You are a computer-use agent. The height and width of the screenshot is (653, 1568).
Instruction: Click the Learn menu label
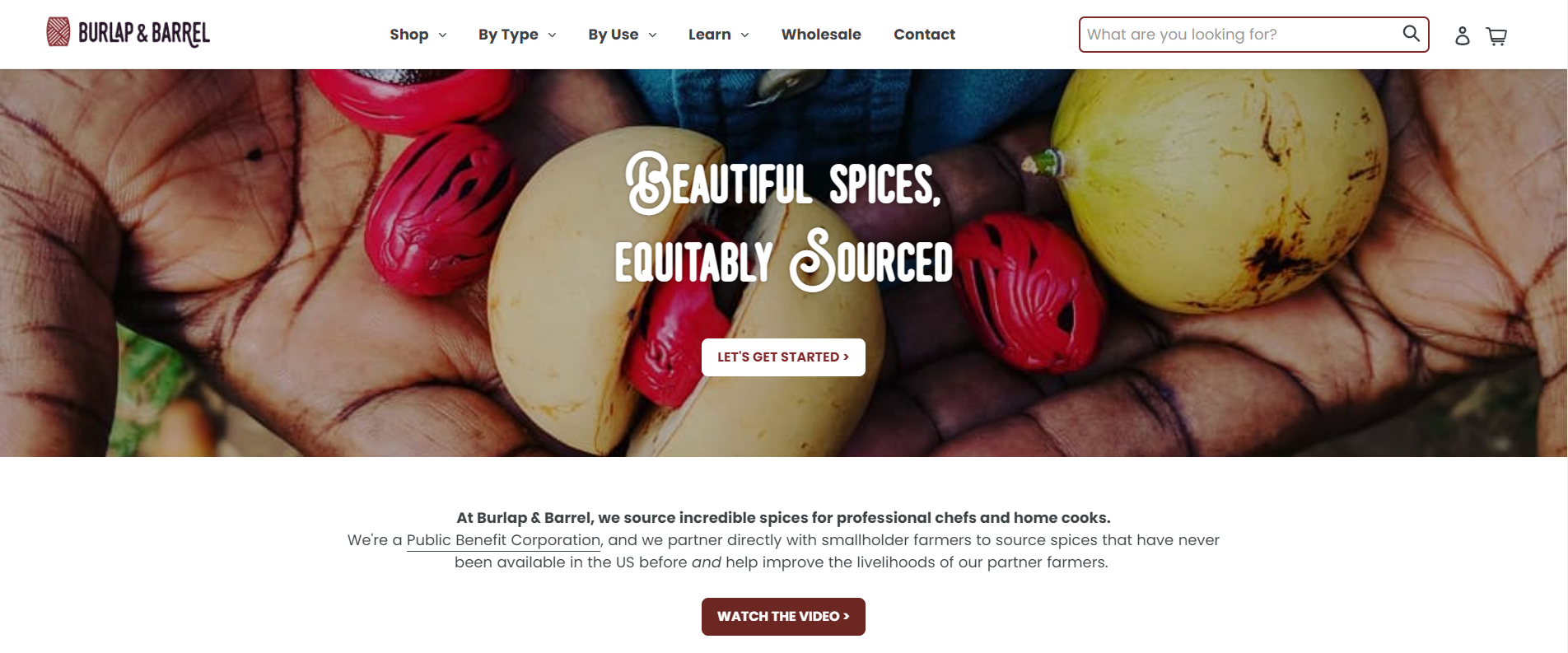pyautogui.click(x=710, y=35)
